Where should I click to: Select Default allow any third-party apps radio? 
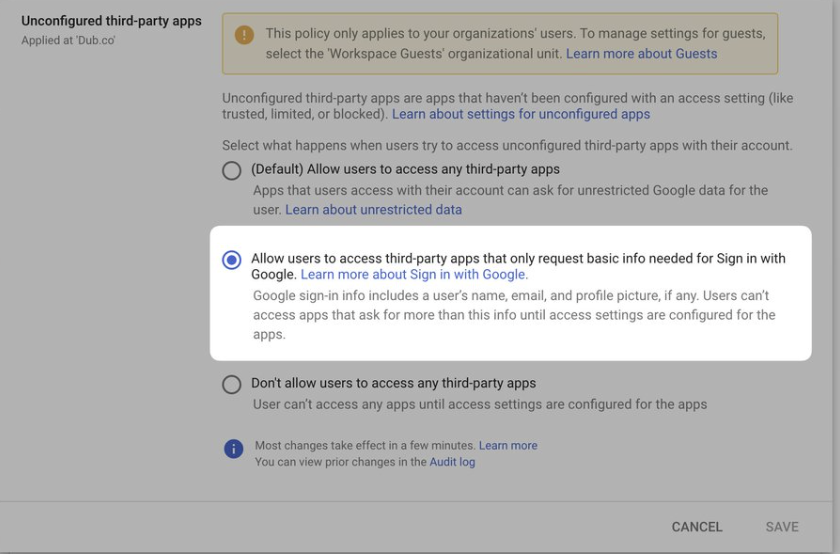pos(231,171)
